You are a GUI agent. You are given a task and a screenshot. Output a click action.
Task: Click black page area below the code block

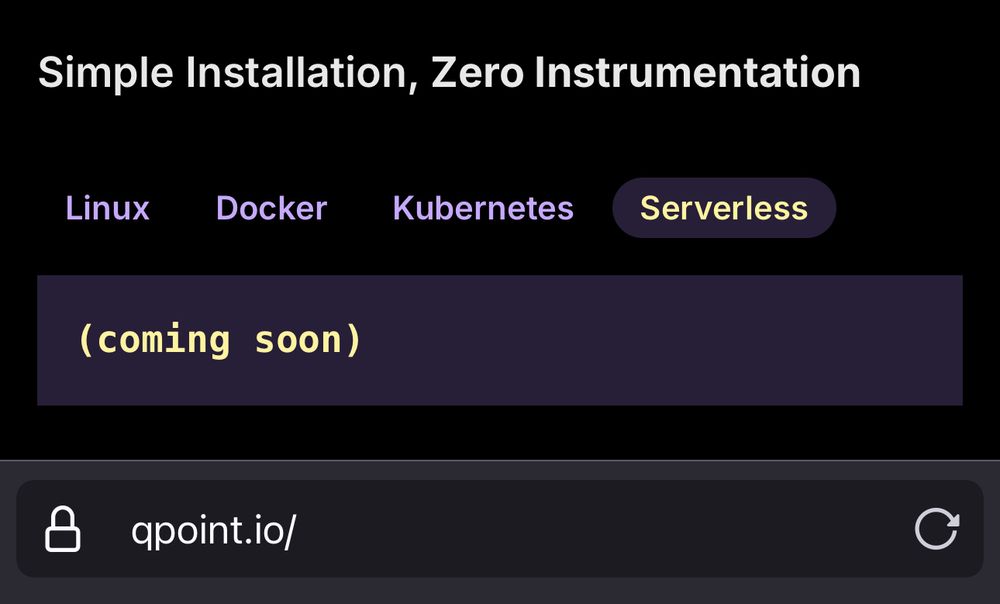click(500, 432)
